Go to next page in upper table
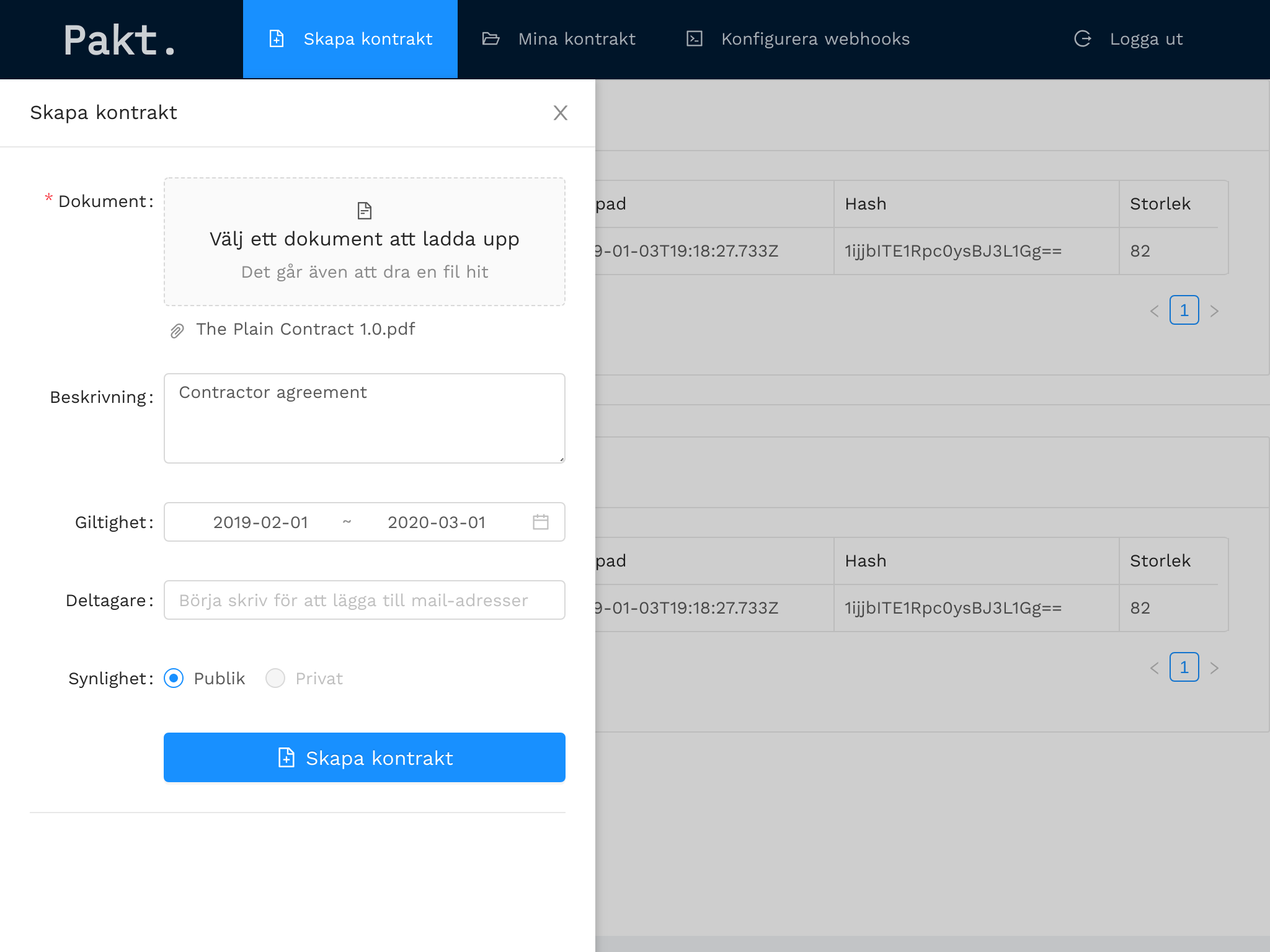 pyautogui.click(x=1214, y=311)
